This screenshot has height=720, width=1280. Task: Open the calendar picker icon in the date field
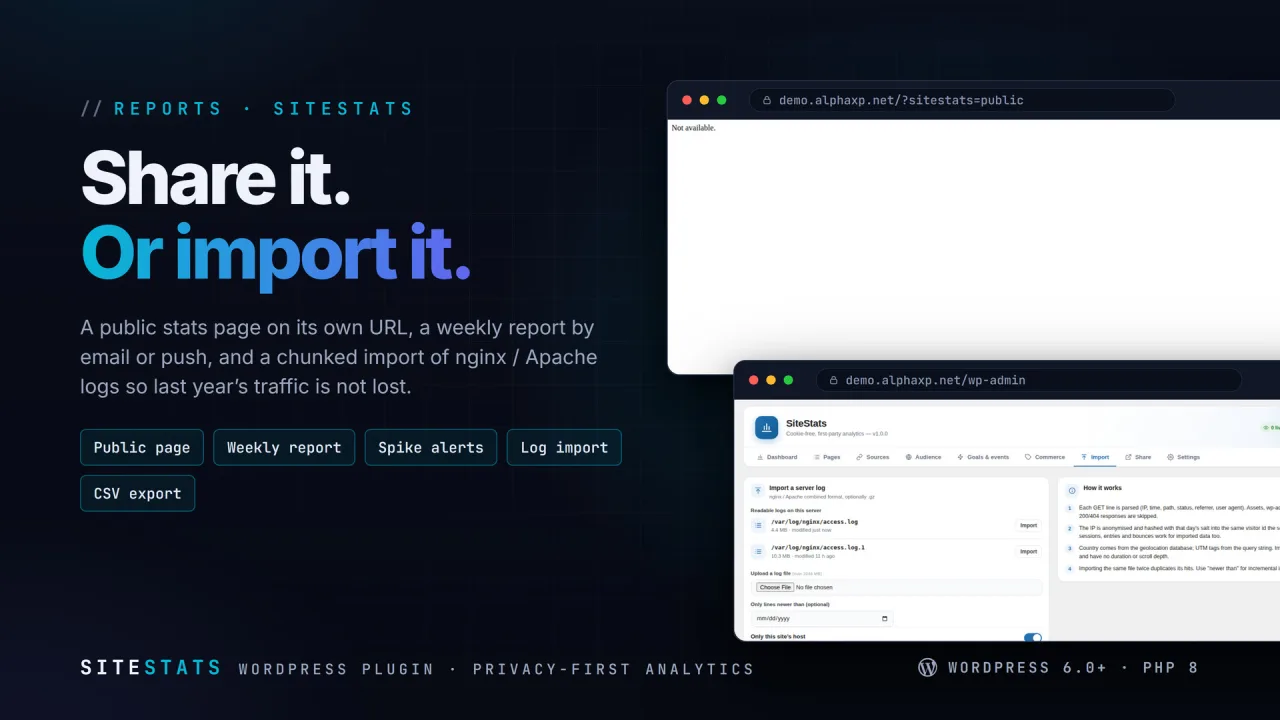[884, 619]
